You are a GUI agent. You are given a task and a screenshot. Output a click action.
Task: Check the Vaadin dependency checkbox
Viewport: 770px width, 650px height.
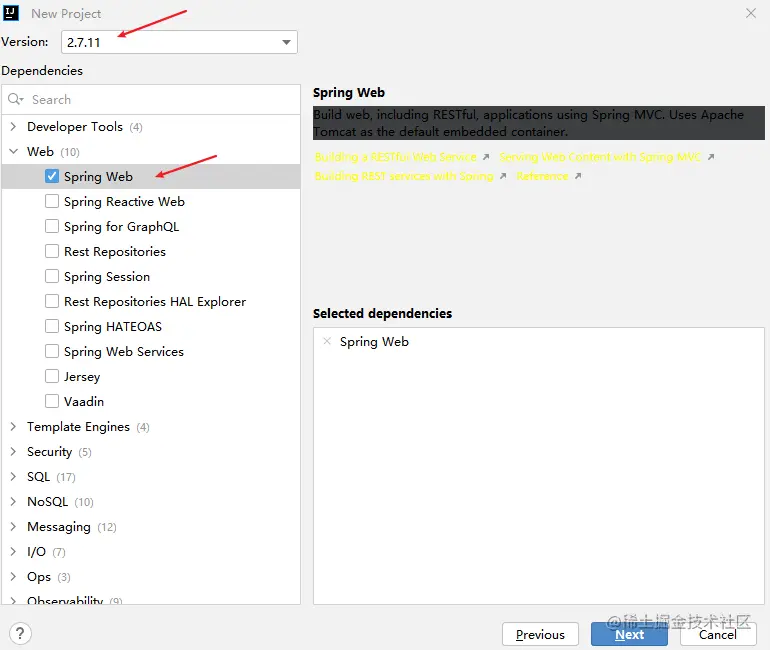coord(52,402)
